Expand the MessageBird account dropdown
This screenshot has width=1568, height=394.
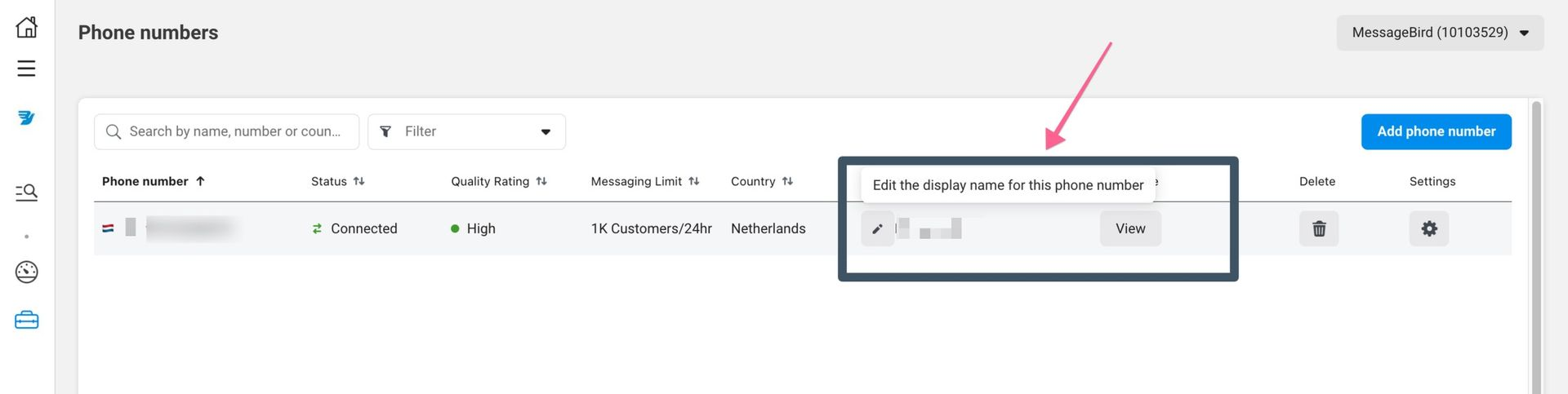(1440, 33)
